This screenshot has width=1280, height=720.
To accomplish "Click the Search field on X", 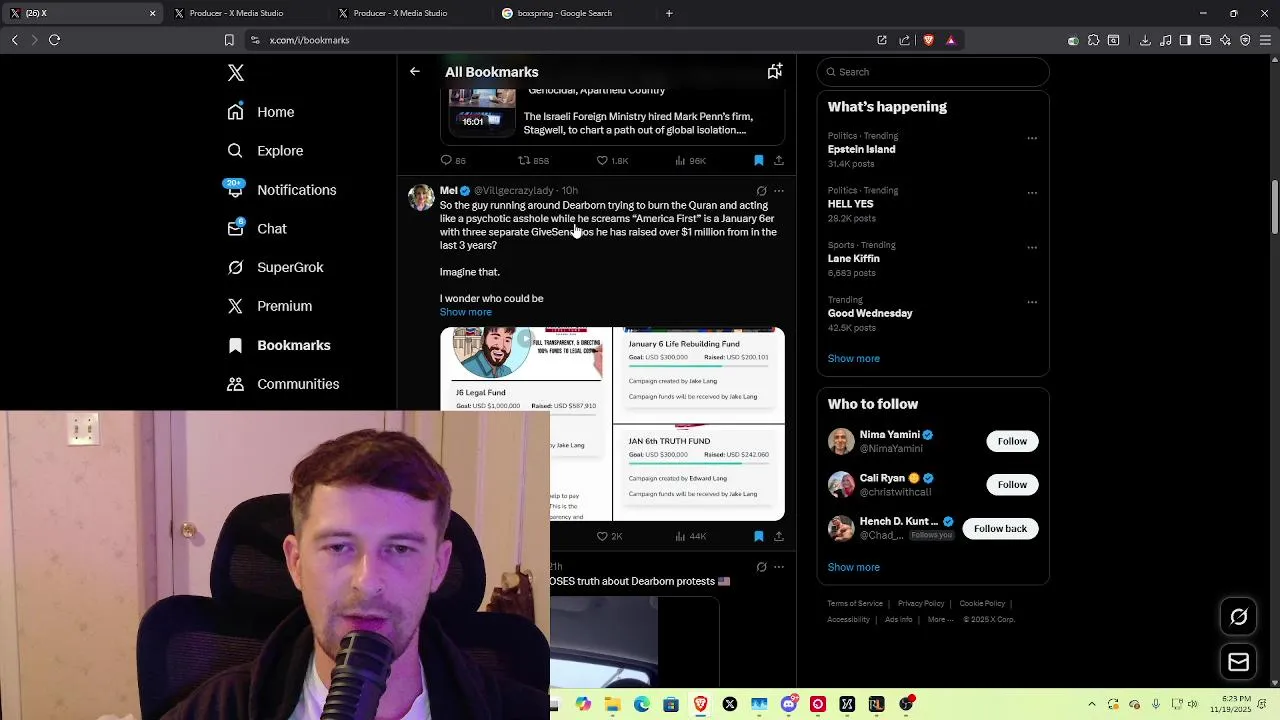I will [x=933, y=72].
